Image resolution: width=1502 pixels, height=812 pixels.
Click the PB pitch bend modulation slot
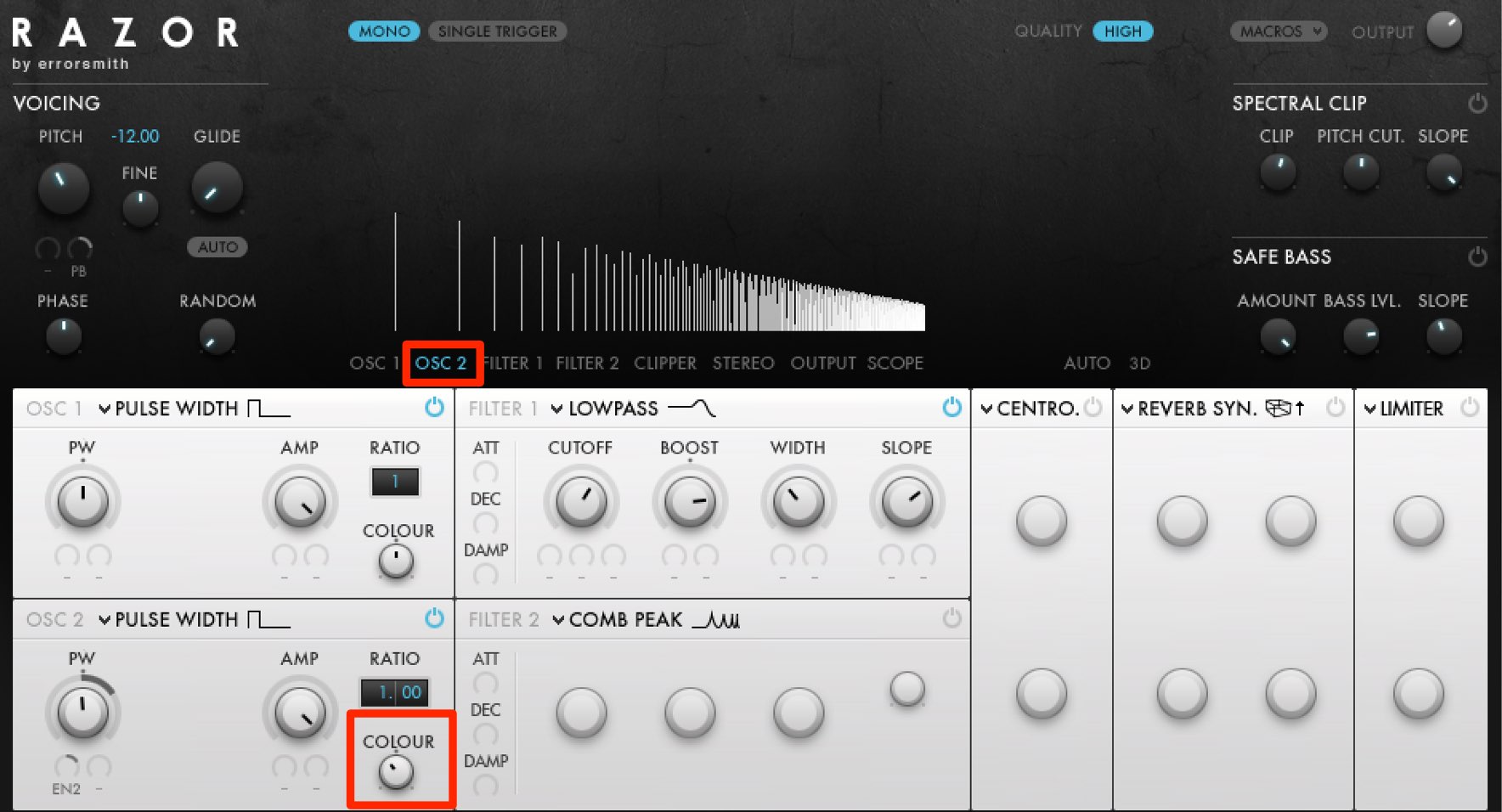coord(79,250)
